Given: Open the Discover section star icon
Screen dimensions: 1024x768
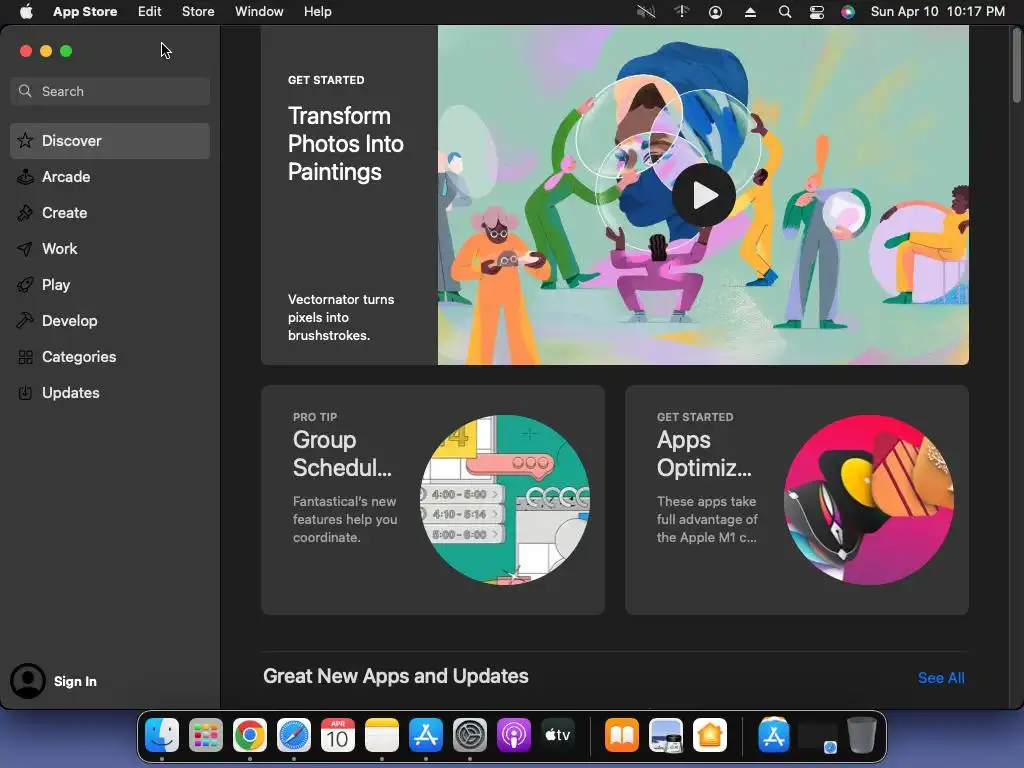Looking at the screenshot, I should [x=25, y=140].
